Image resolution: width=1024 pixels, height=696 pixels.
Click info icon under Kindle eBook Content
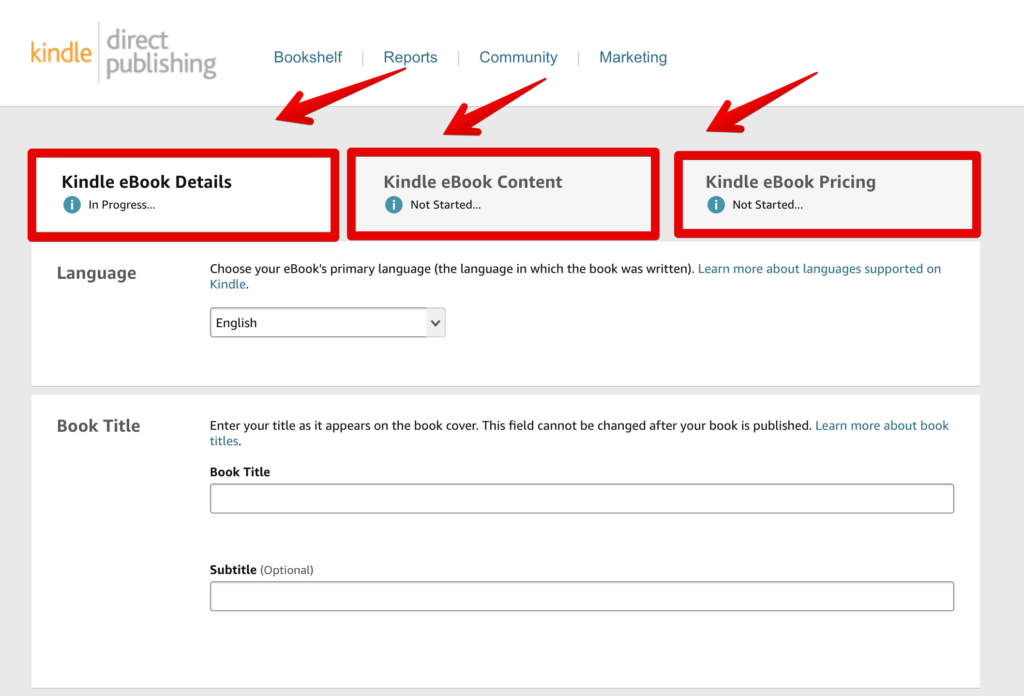[x=394, y=205]
